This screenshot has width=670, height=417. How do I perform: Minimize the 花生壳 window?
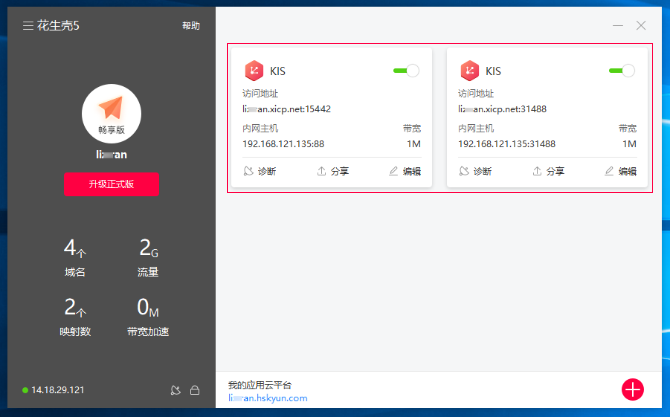click(x=617, y=26)
